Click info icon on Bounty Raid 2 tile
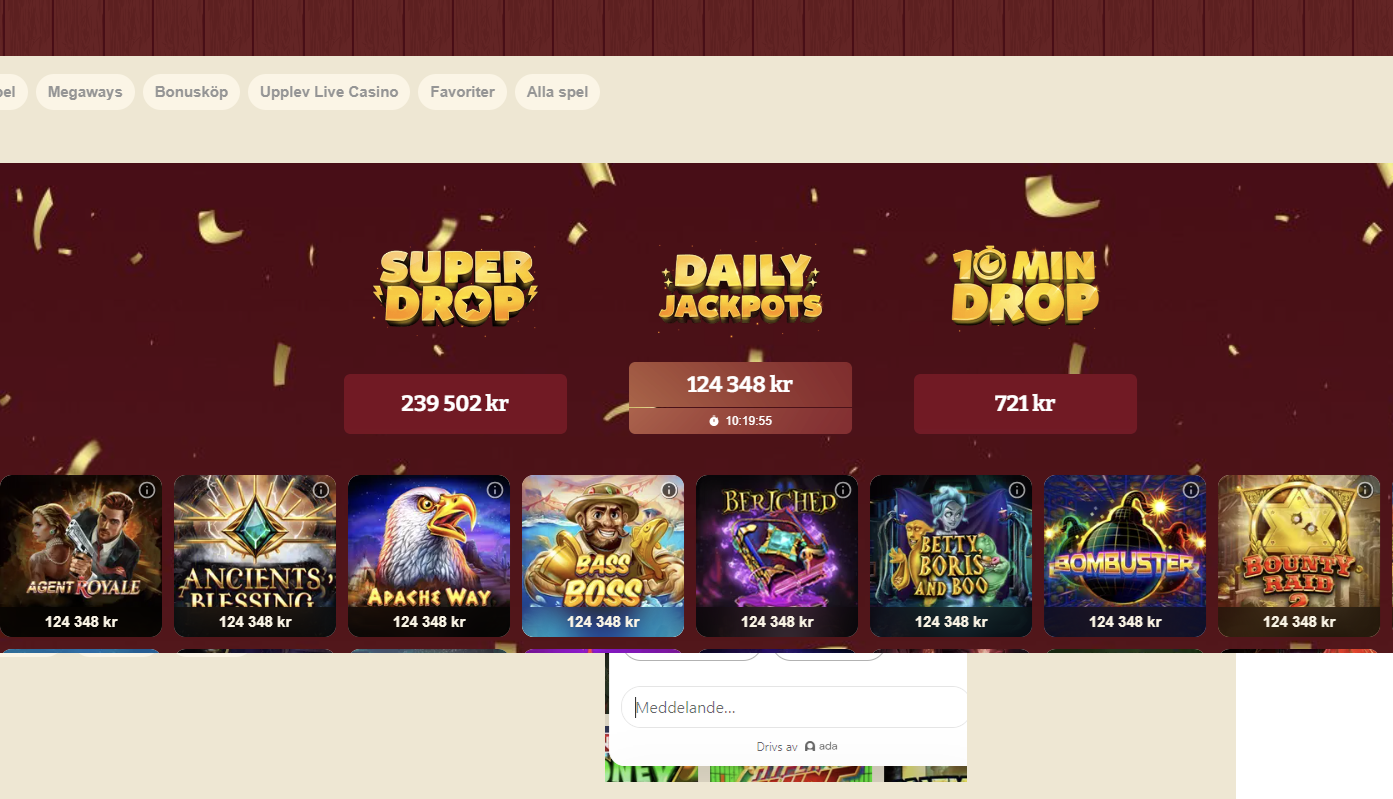 (1365, 490)
